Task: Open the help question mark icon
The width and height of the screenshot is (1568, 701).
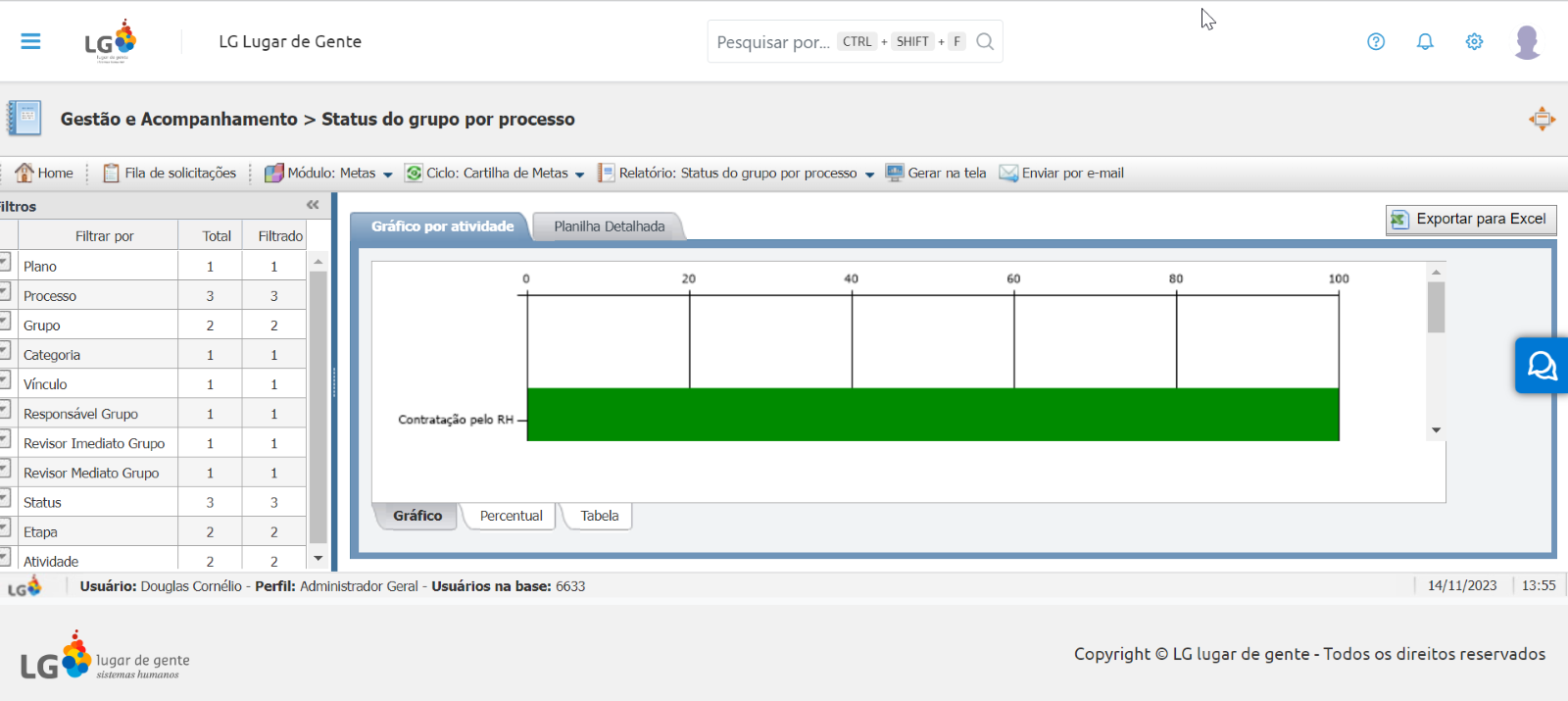Action: click(x=1376, y=41)
